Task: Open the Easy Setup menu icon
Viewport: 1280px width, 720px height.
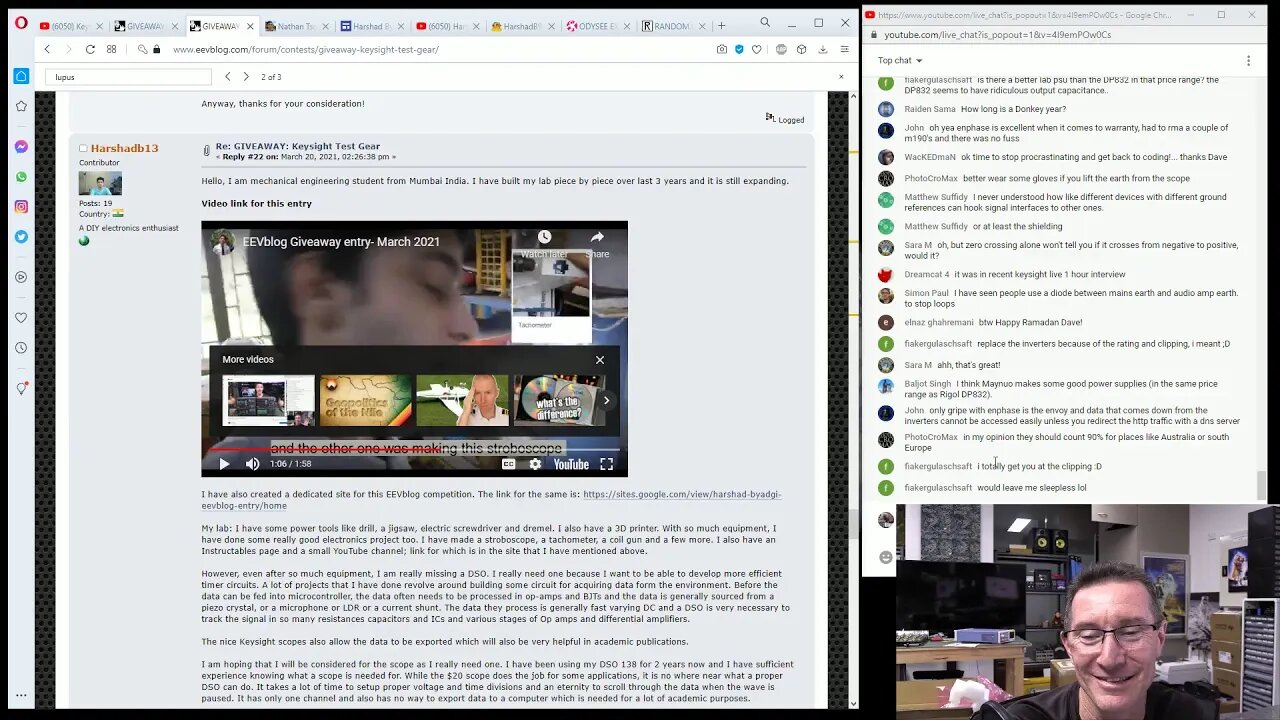Action: pyautogui.click(x=844, y=49)
